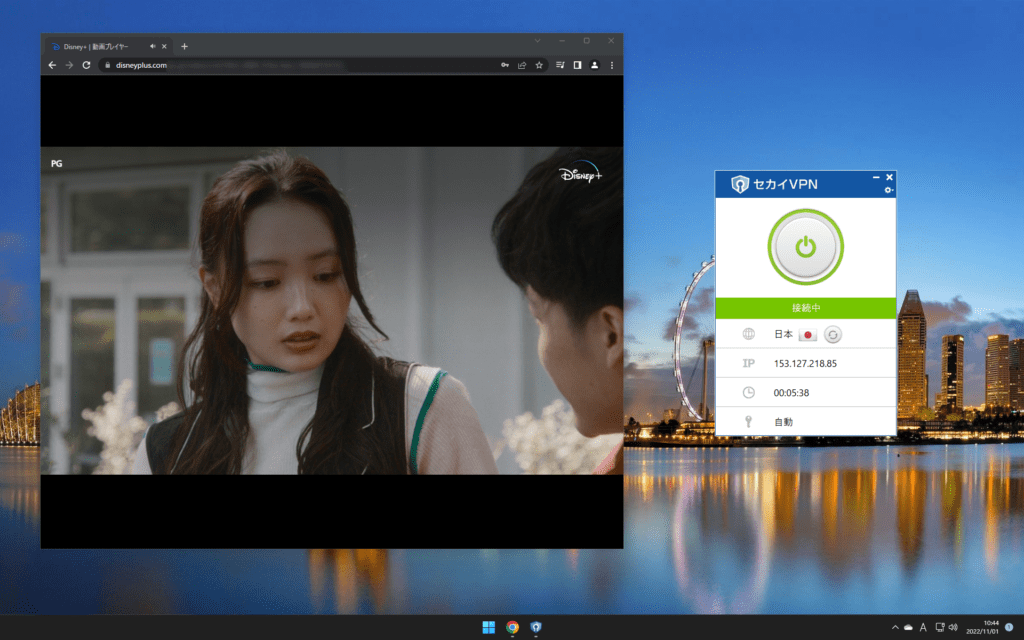Image resolution: width=1024 pixels, height=640 pixels.
Task: Open セカイVPN settings gear
Action: [x=888, y=190]
